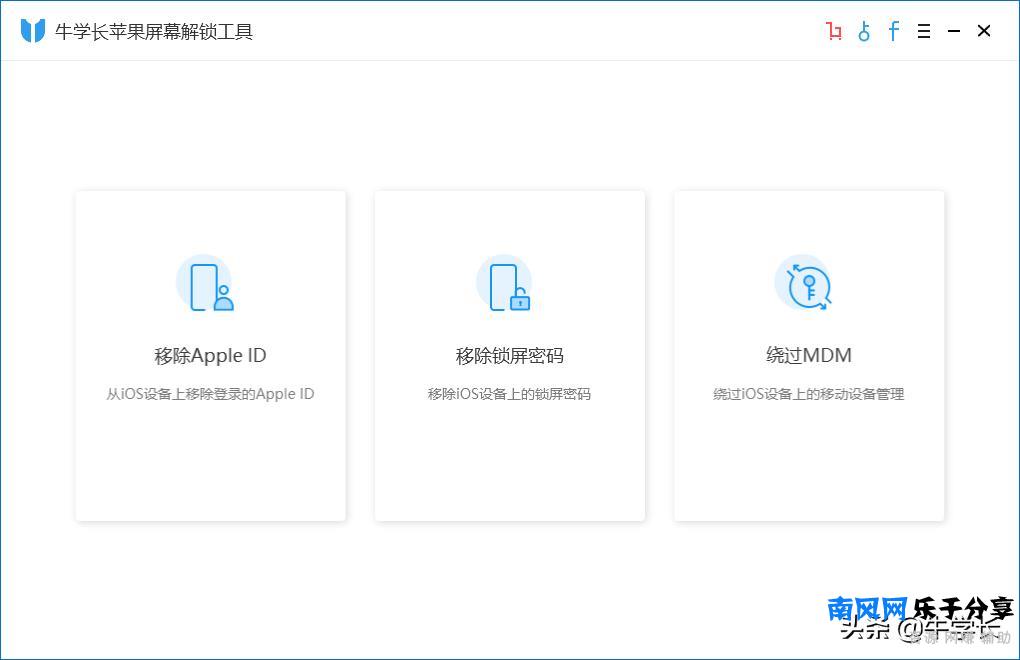Click the blue app logo top left
1020x660 pixels.
pyautogui.click(x=33, y=30)
